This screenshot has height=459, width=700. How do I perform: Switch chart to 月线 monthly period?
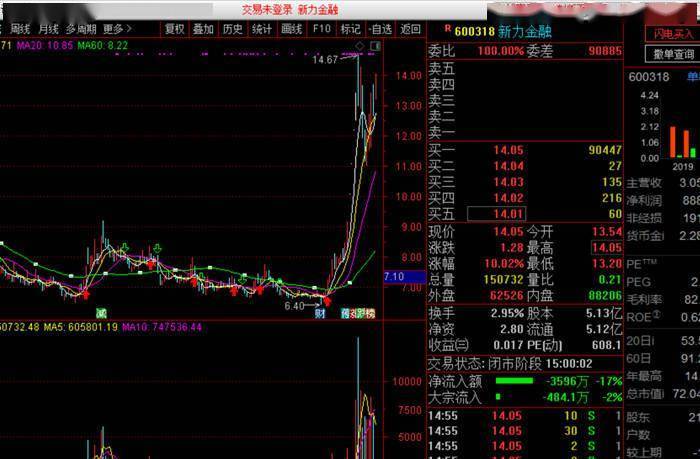point(48,29)
